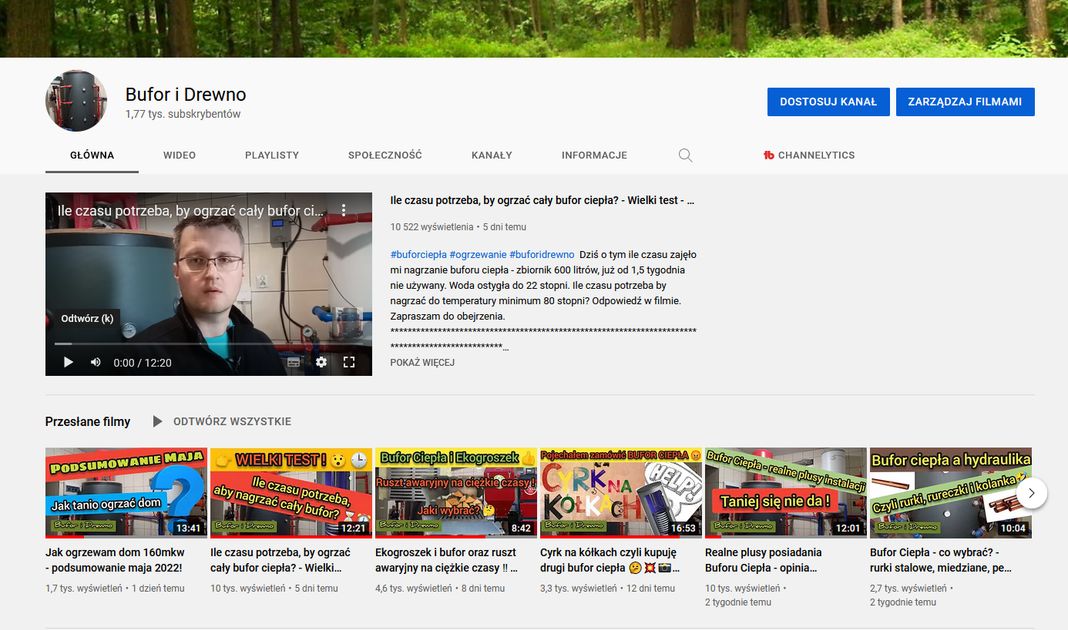This screenshot has width=1068, height=630.
Task: Open the Podsumowanie Maja video thumbnail
Action: pyautogui.click(x=126, y=493)
